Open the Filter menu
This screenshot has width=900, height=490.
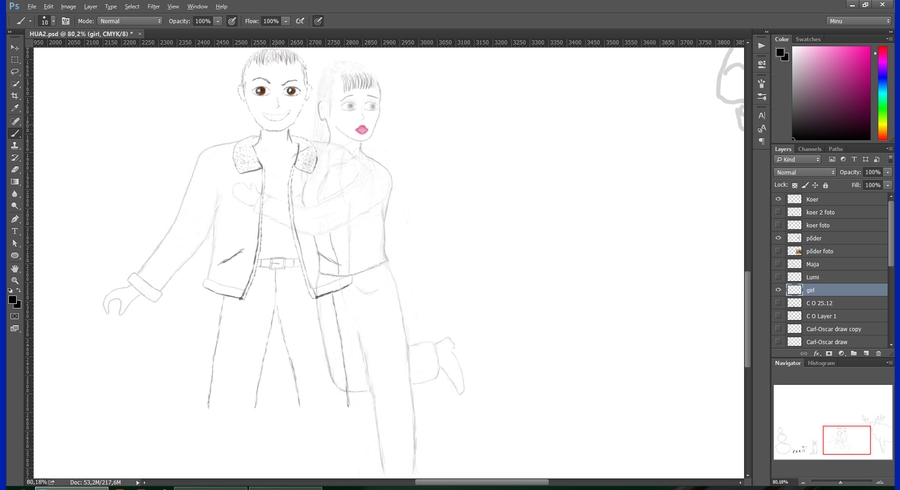(x=153, y=7)
